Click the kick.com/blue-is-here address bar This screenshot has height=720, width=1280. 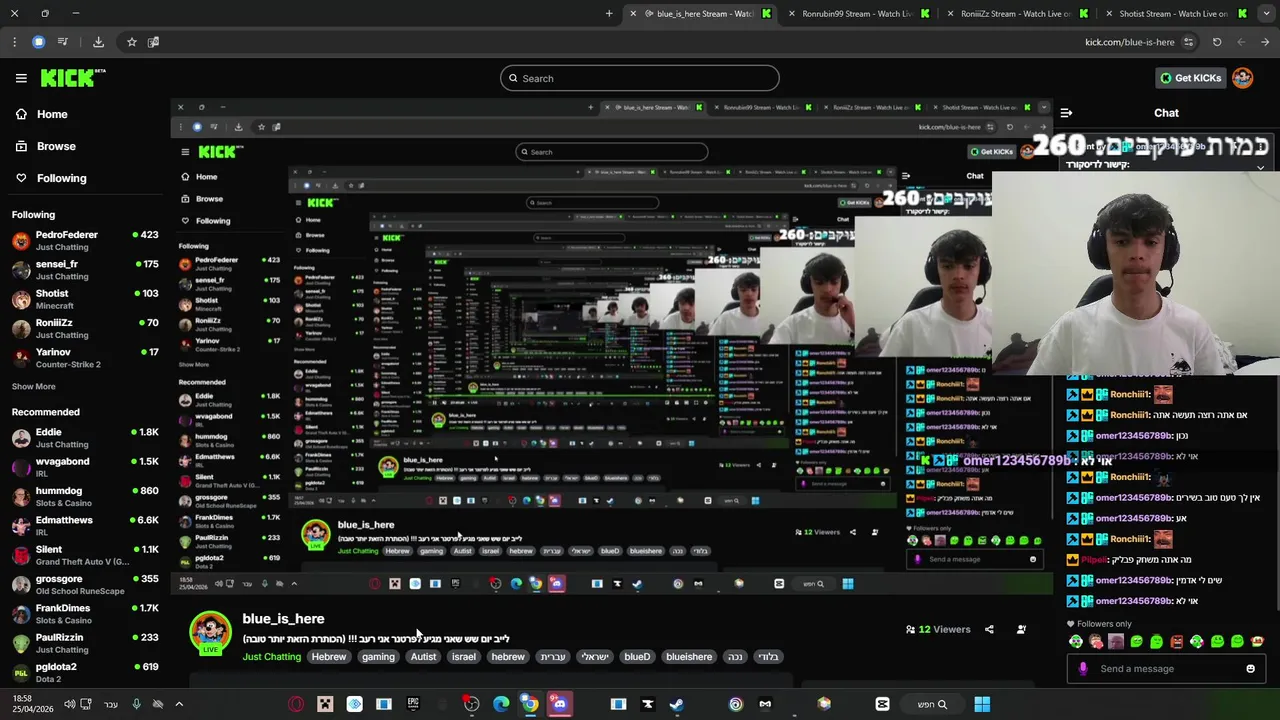coord(1129,42)
